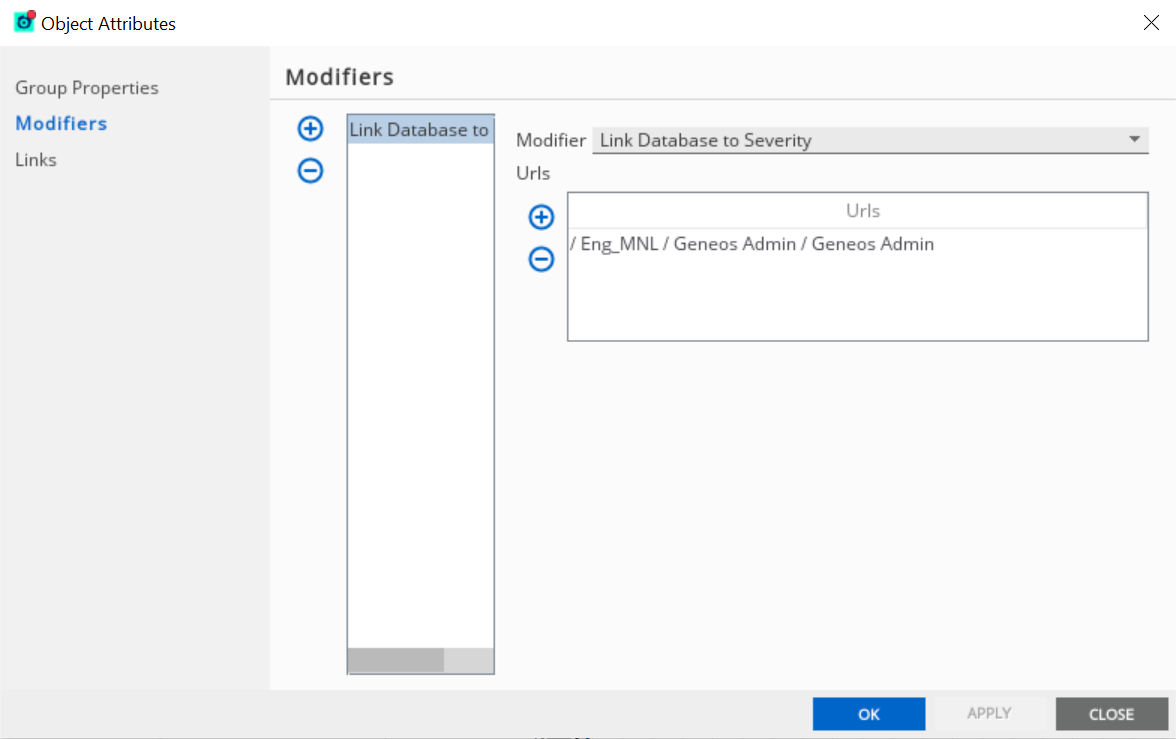Screen dimensions: 1176x739
Task: Select the Eng_MNL Geneos Admin URL row
Action: coord(752,244)
